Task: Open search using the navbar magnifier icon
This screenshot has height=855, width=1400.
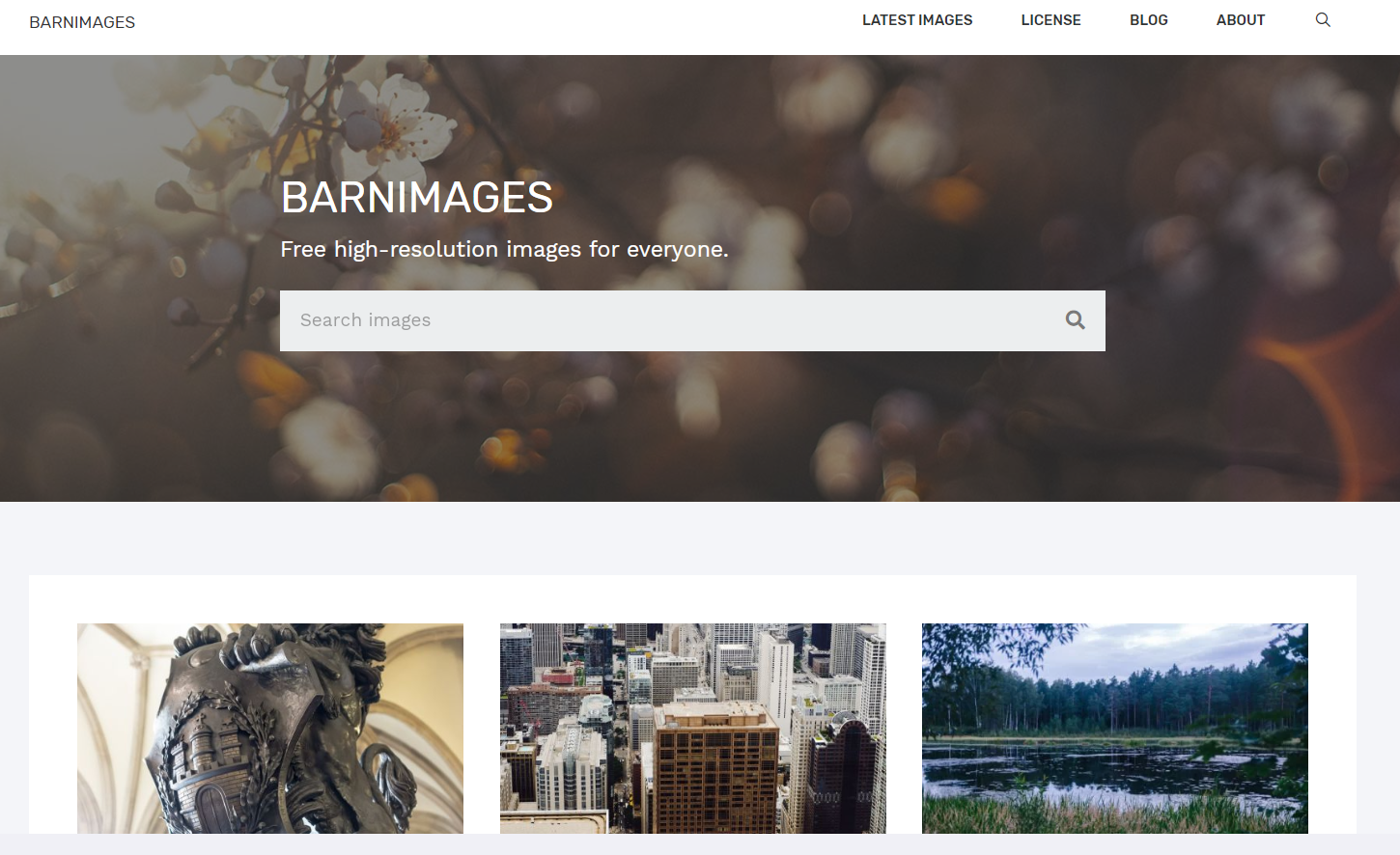Action: 1322,19
